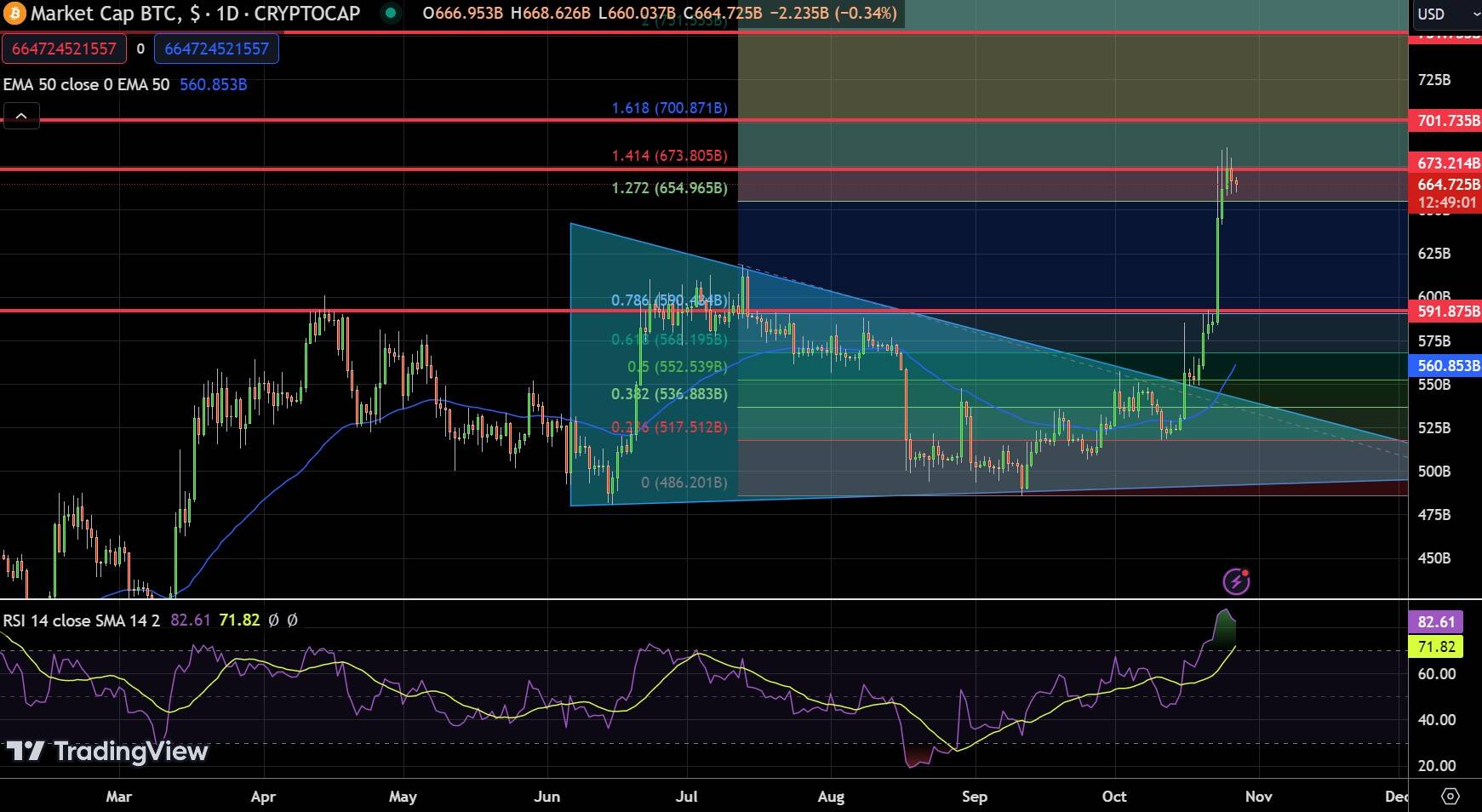Screen dimensions: 1482x812
Task: Click the 1.272 (654.965B) Fibonacci label
Action: (670, 188)
